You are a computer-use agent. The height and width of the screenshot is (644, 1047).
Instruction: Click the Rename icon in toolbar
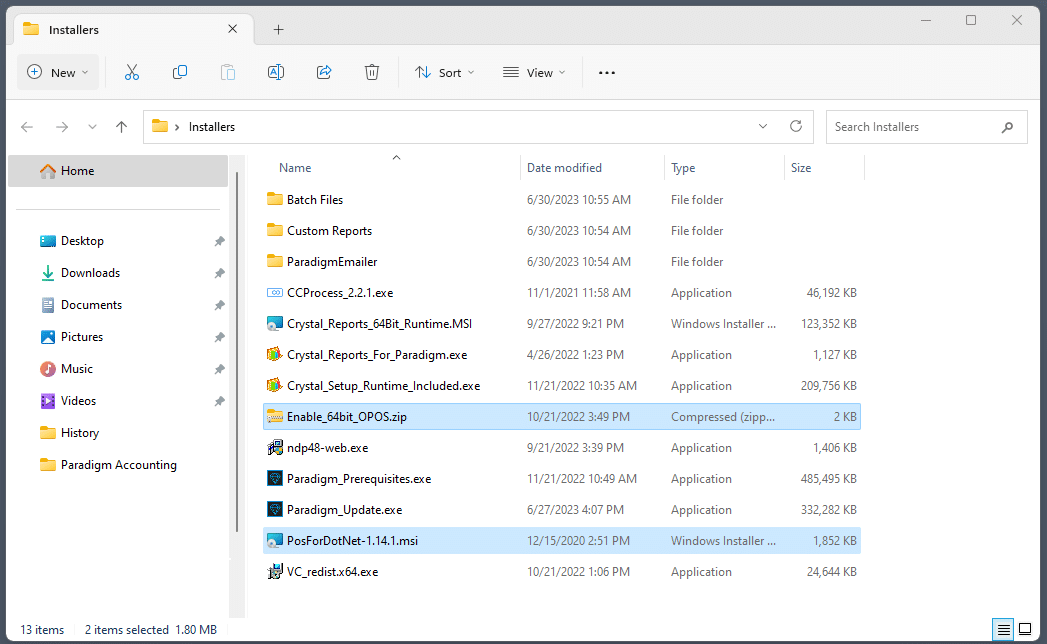tap(276, 72)
